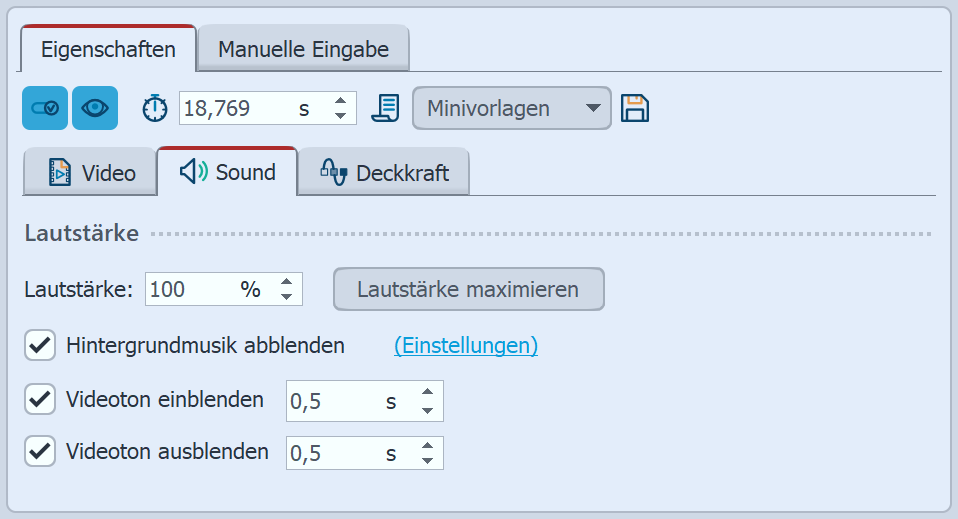Click the Videoton ausblenden seconds field

point(335,453)
